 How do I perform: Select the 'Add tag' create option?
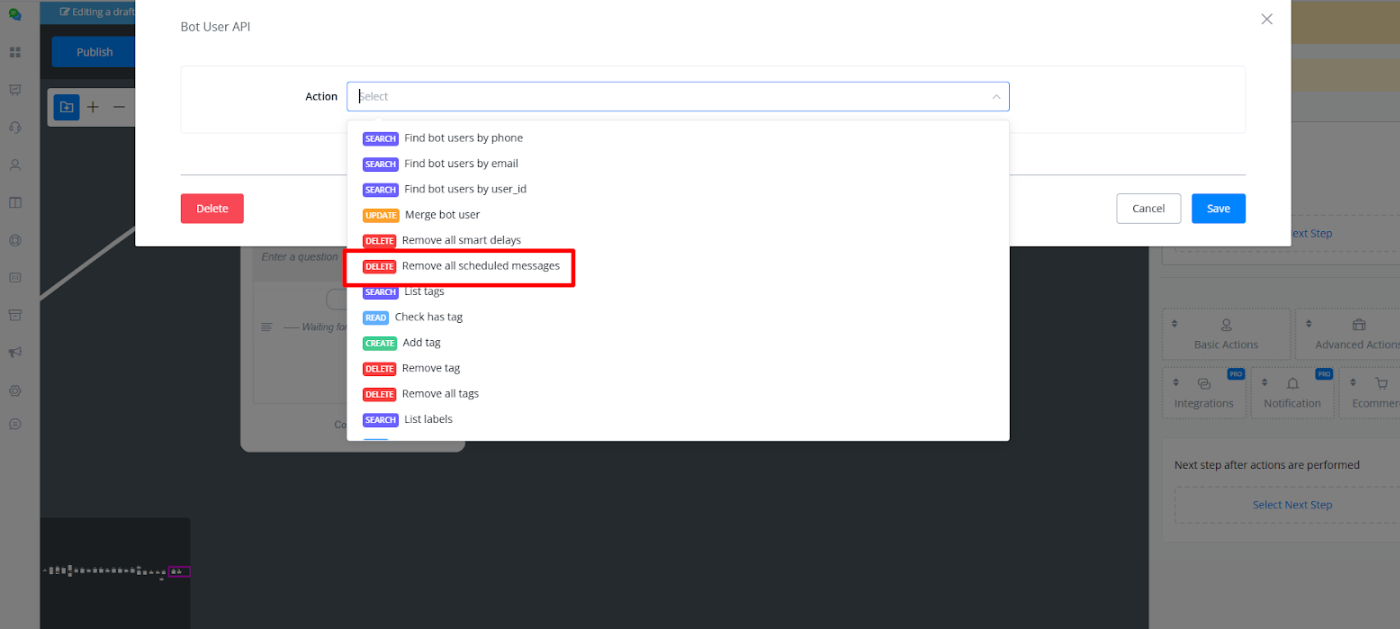pos(421,343)
